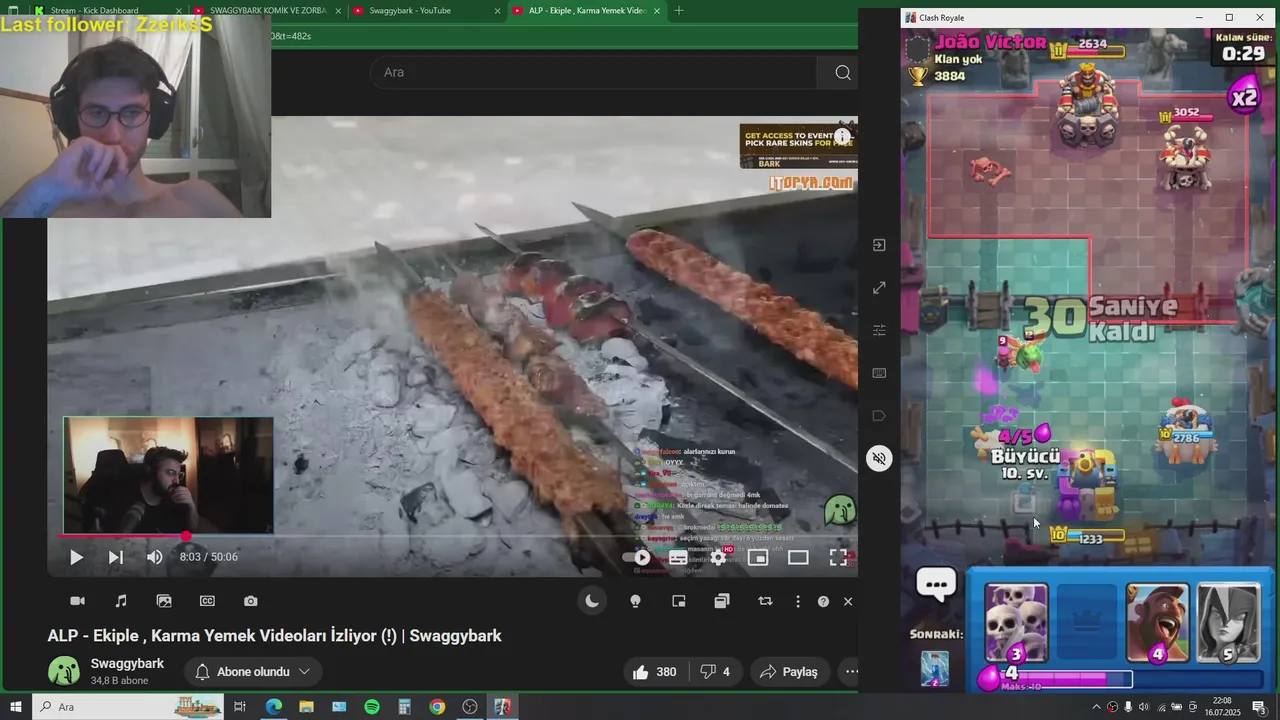Open the notification center icon
This screenshot has height=720, width=1280.
tap(1259, 707)
